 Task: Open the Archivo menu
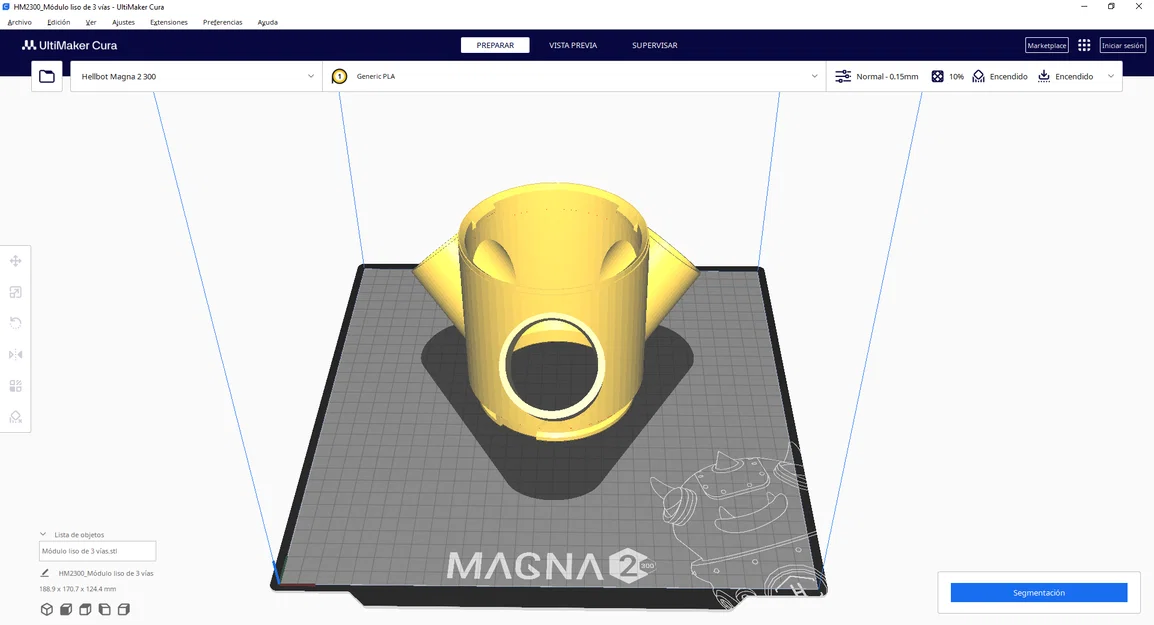coord(20,22)
